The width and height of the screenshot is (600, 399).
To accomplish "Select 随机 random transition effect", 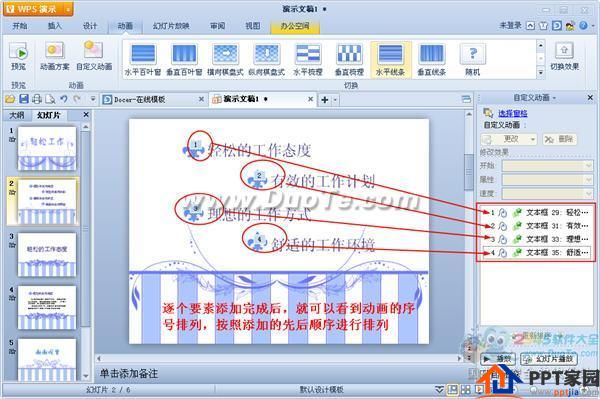I will tap(473, 59).
